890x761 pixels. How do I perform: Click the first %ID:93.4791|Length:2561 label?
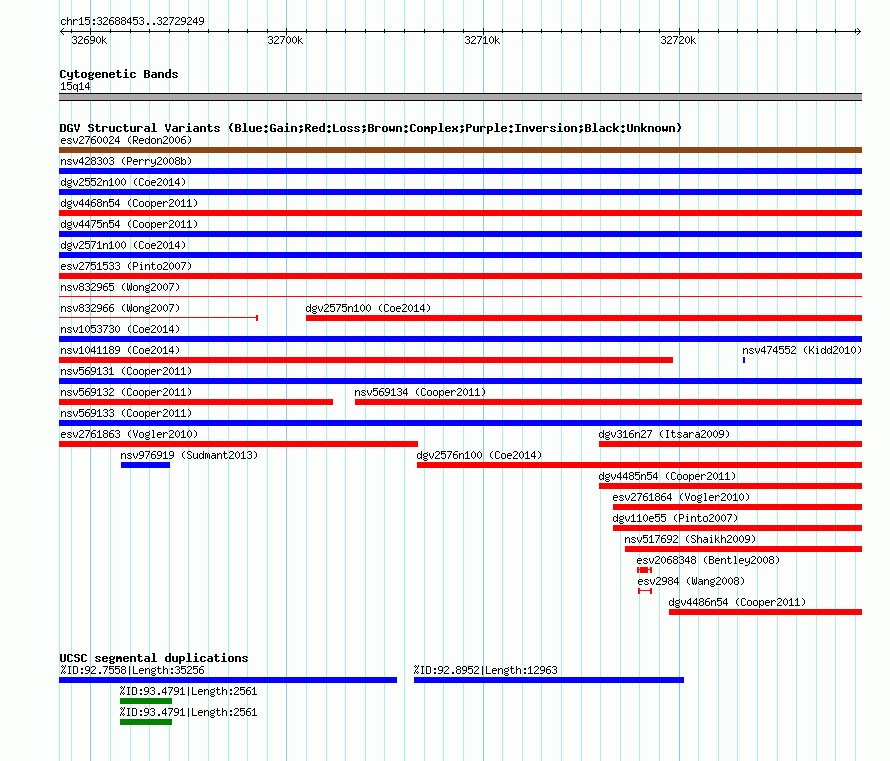click(x=188, y=691)
